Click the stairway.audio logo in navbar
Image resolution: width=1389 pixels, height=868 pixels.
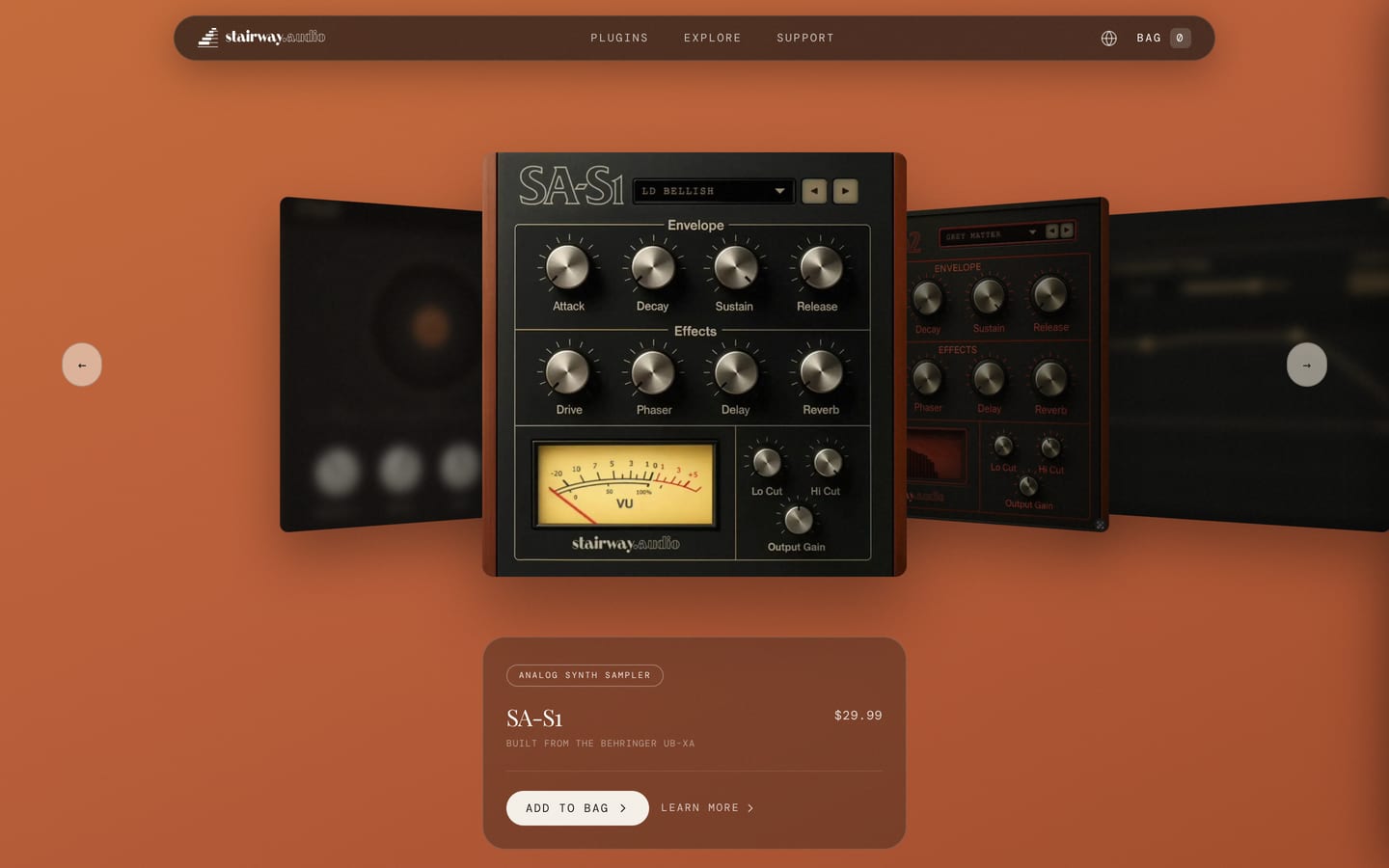coord(261,37)
